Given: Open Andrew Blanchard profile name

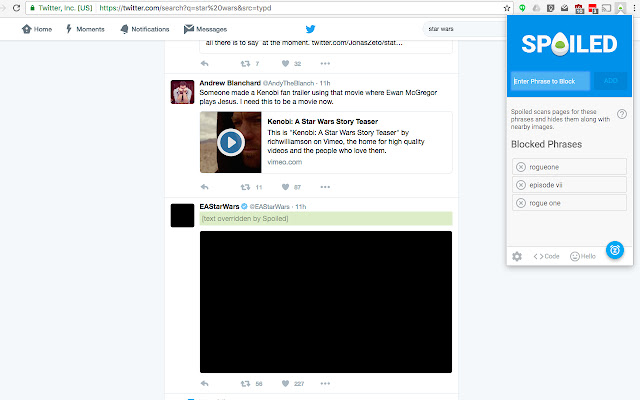Looking at the screenshot, I should pos(230,83).
